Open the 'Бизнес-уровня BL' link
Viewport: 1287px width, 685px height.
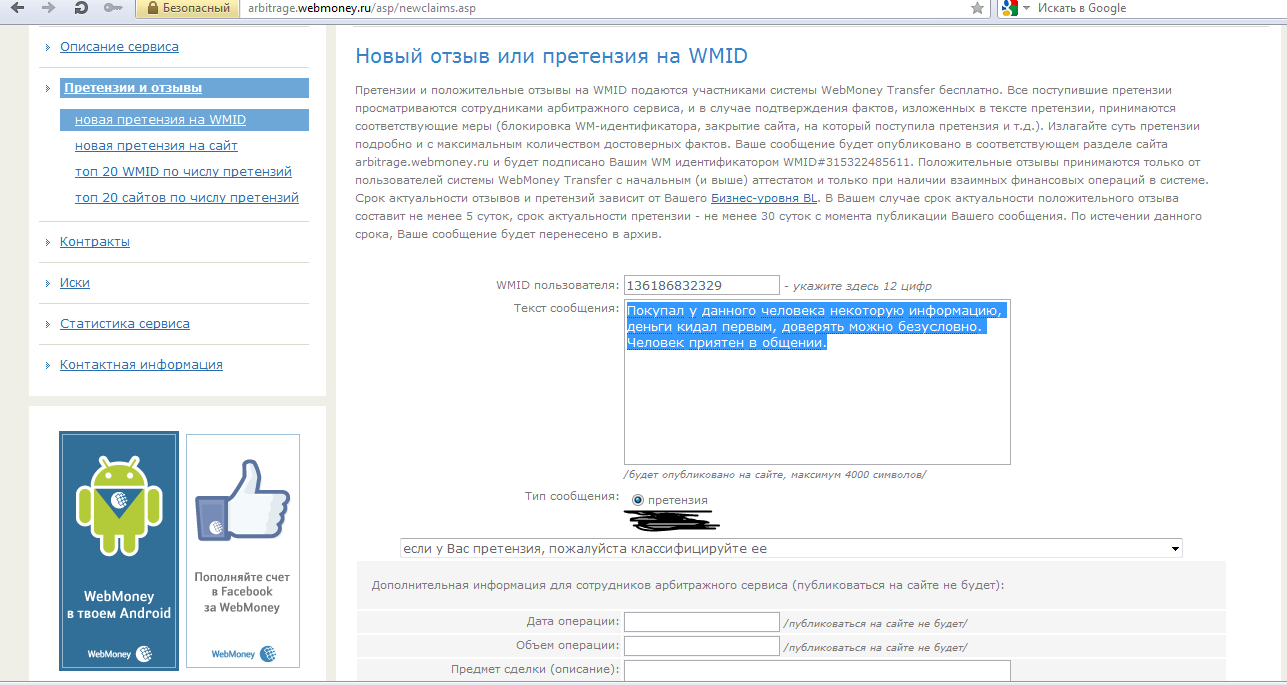(x=763, y=198)
